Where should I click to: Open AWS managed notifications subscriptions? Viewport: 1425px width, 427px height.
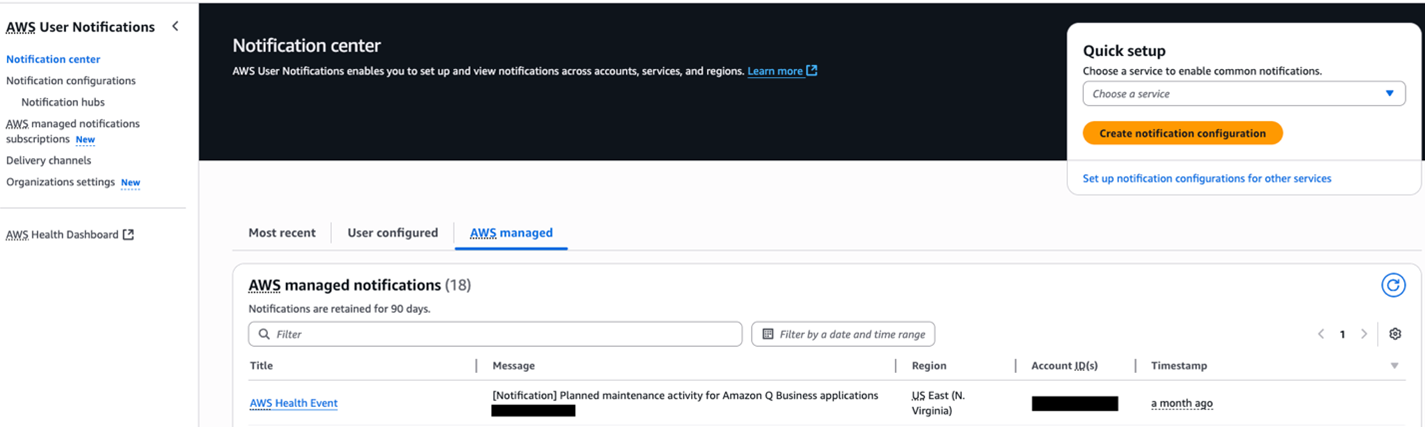73,131
